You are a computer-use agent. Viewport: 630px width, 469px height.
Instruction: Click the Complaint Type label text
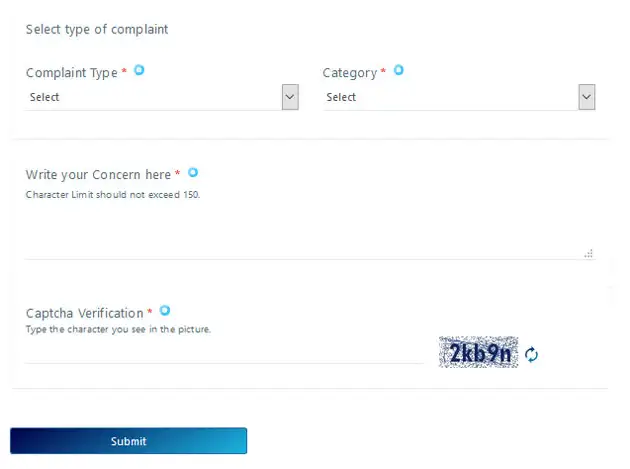click(71, 73)
